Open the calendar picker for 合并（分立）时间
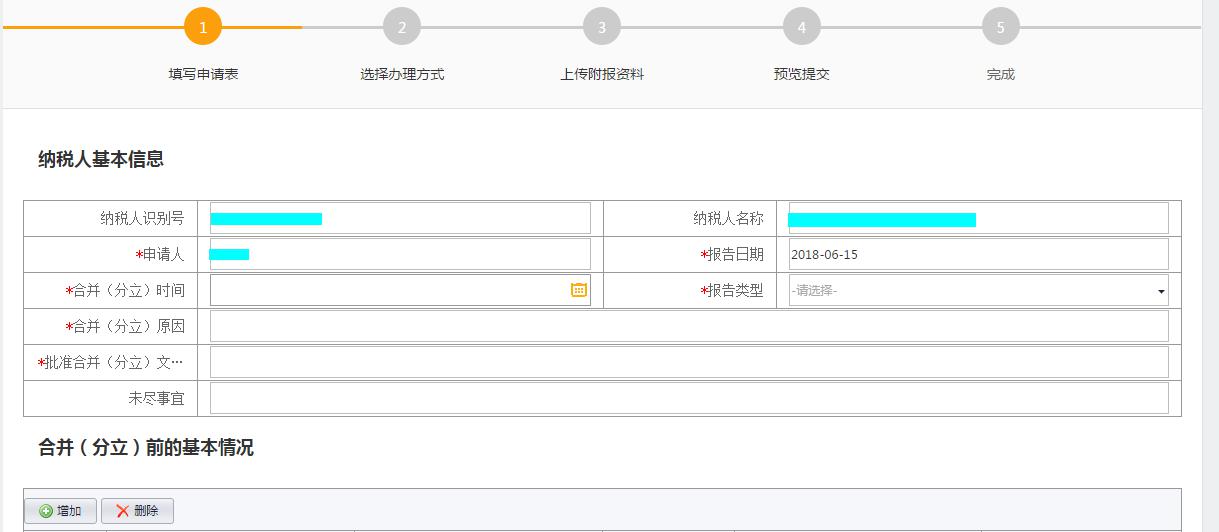Screen dimensions: 1219x532 (x=579, y=290)
